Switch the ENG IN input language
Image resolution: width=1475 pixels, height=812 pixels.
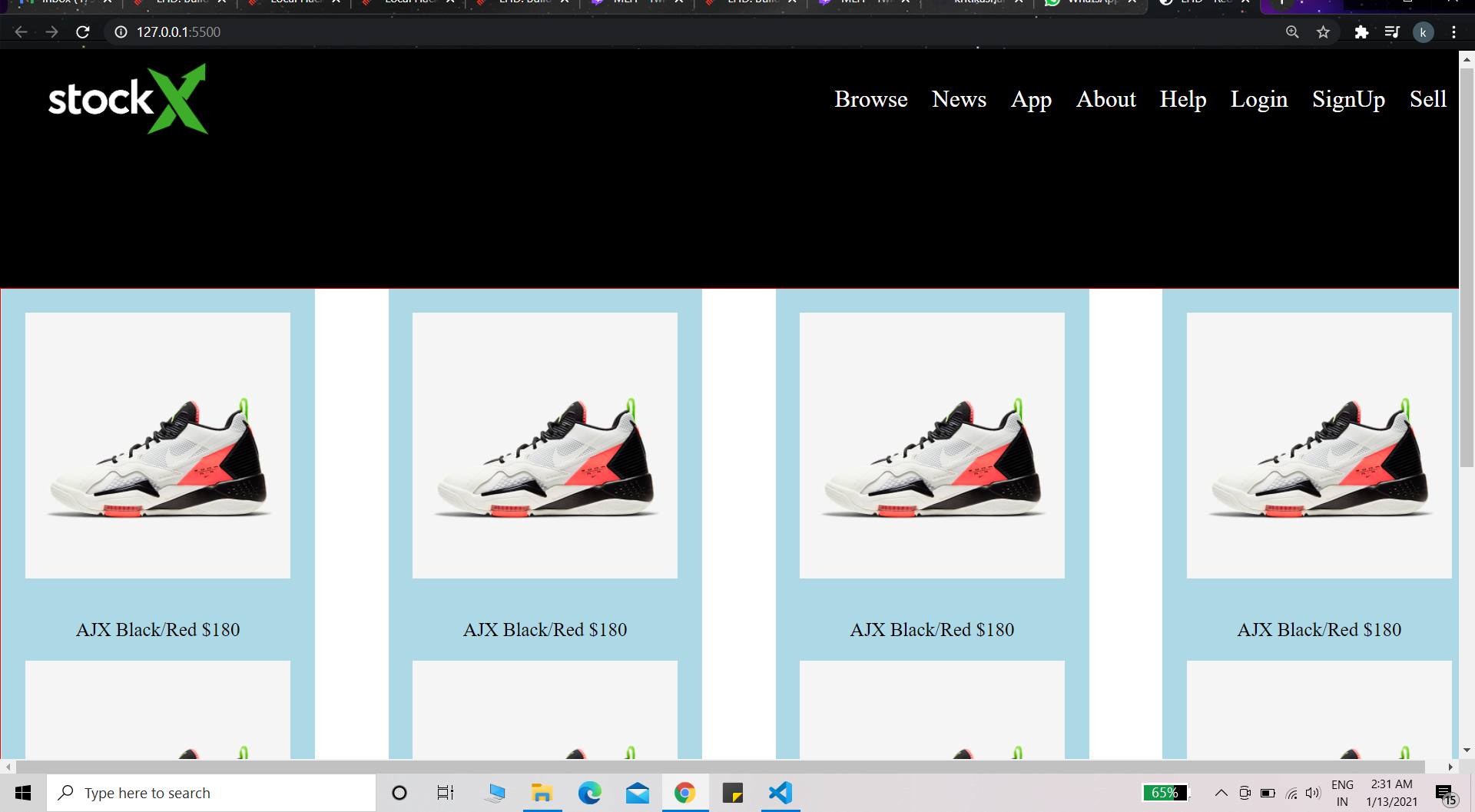point(1342,793)
